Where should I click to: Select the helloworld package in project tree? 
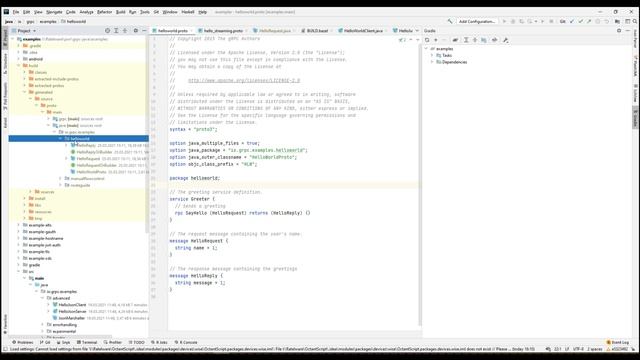[79, 139]
